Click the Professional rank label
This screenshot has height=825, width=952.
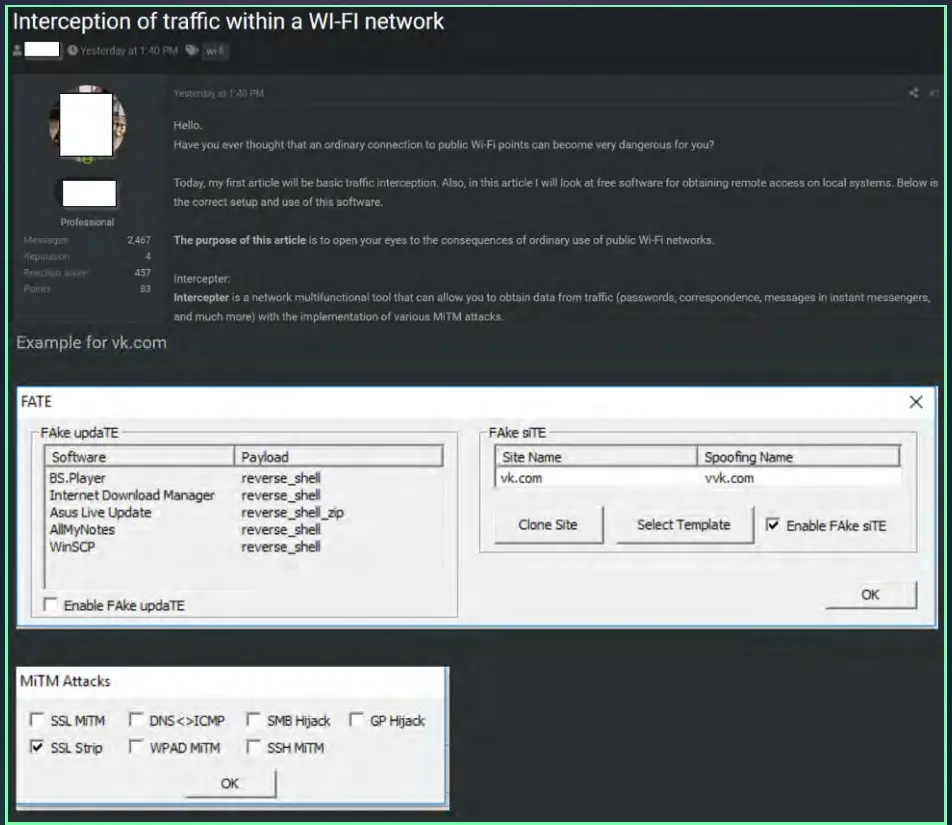(x=87, y=222)
